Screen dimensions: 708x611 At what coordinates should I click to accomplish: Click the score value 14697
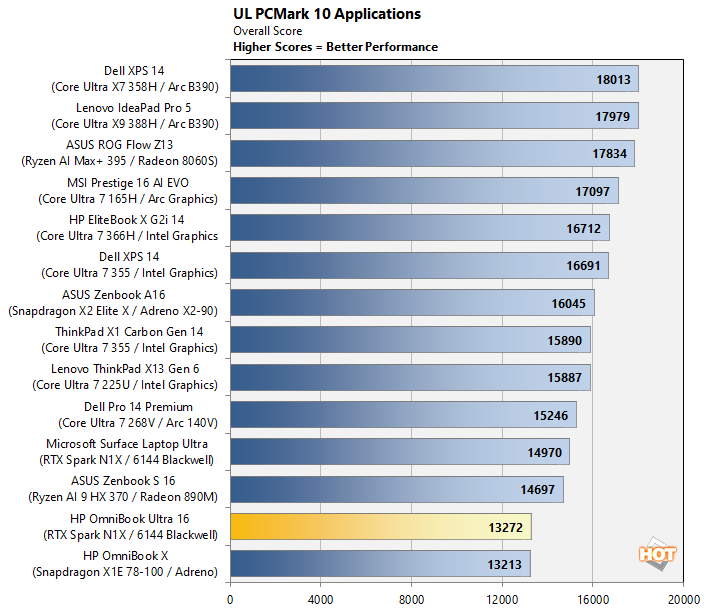click(537, 490)
